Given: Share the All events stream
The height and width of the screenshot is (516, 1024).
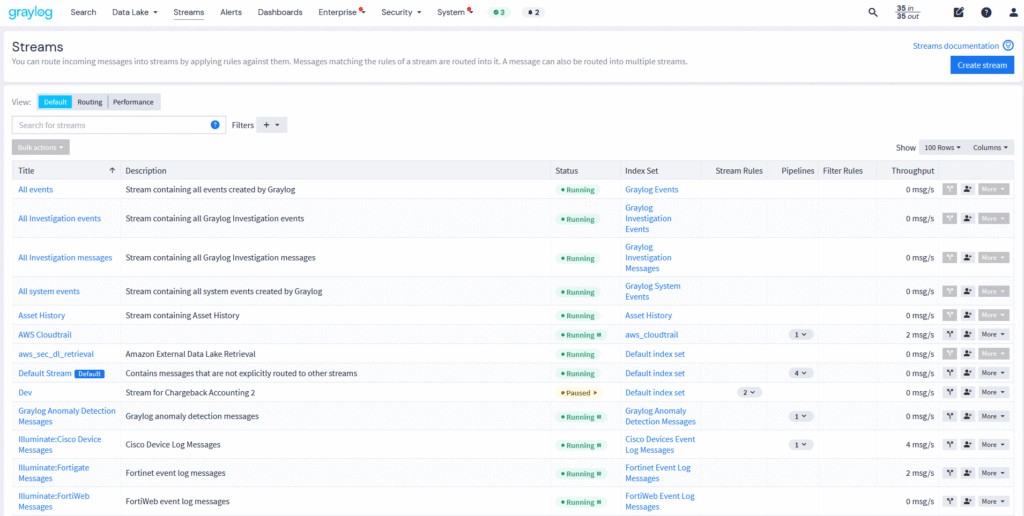Looking at the screenshot, I should point(968,189).
